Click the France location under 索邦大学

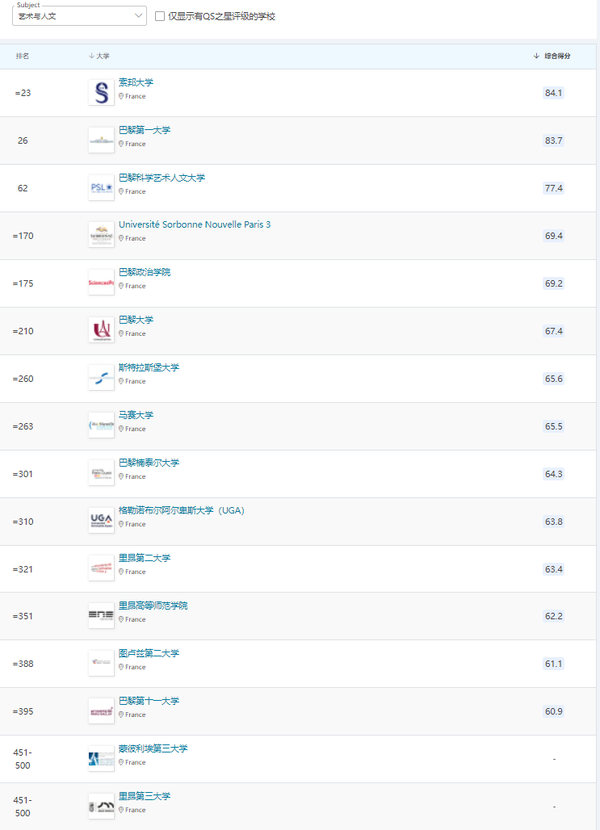click(132, 96)
